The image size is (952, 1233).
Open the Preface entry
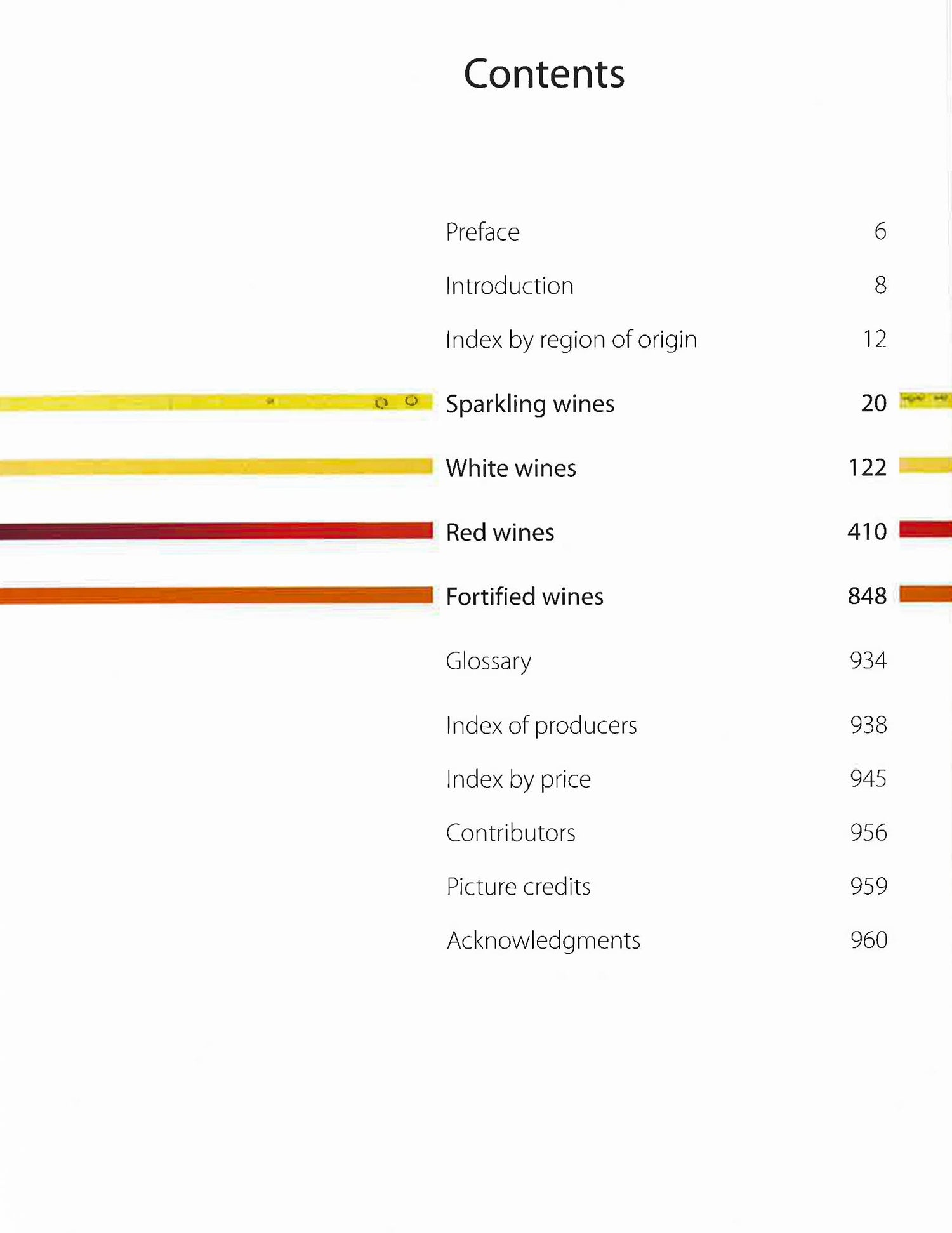(482, 232)
